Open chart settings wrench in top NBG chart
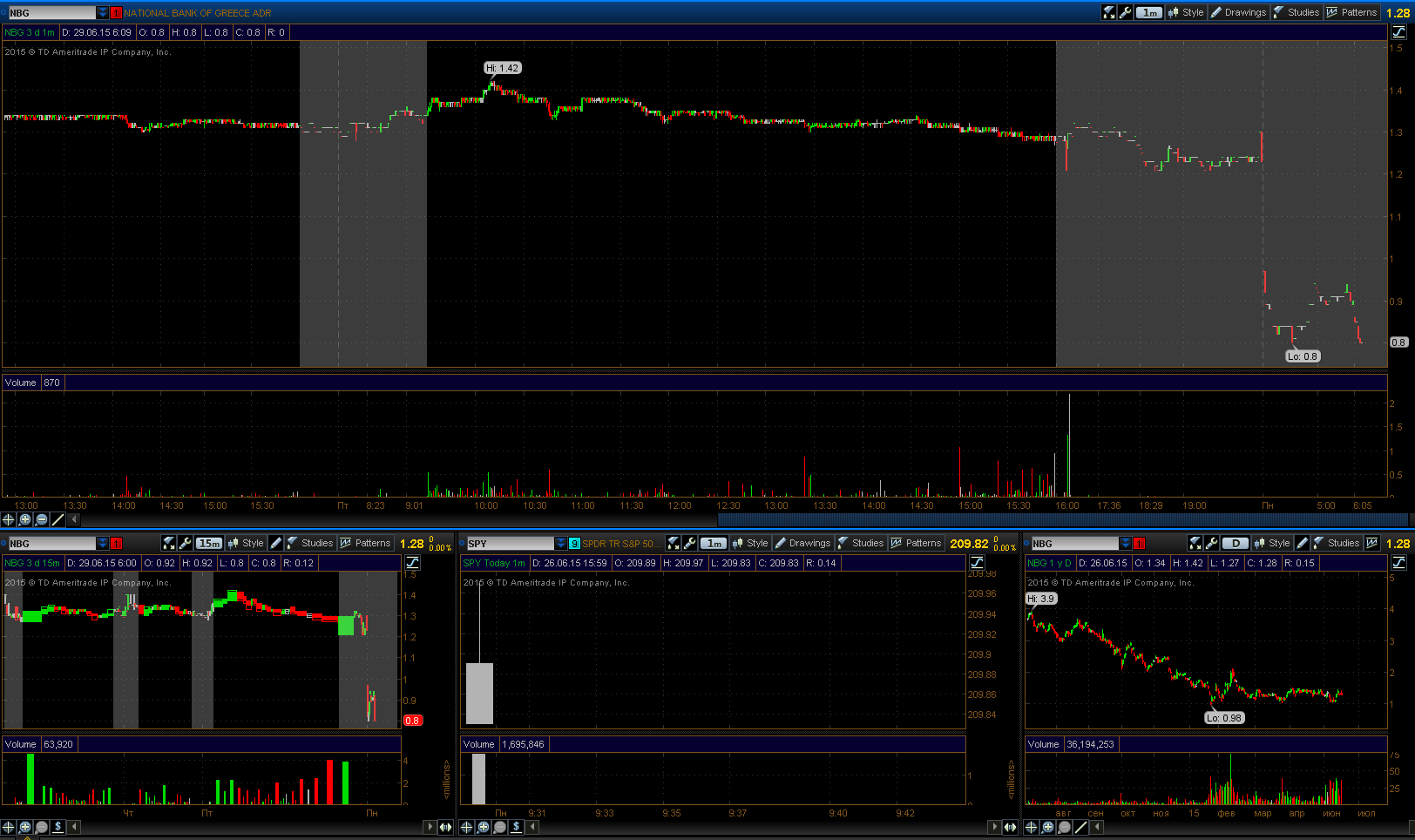 1126,12
